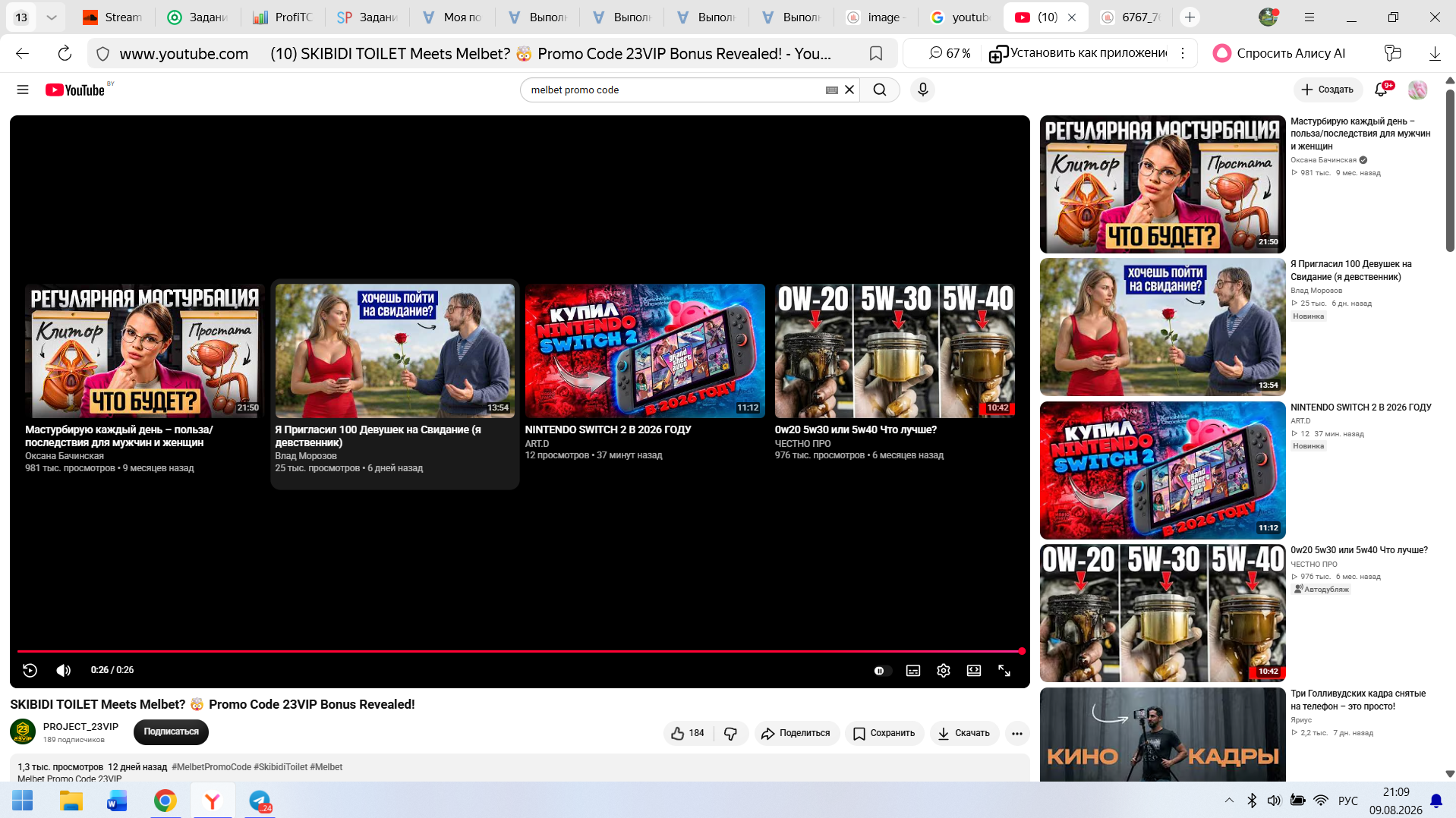The image size is (1456, 818).
Task: Switch to the Моя по tab
Action: pos(452,17)
